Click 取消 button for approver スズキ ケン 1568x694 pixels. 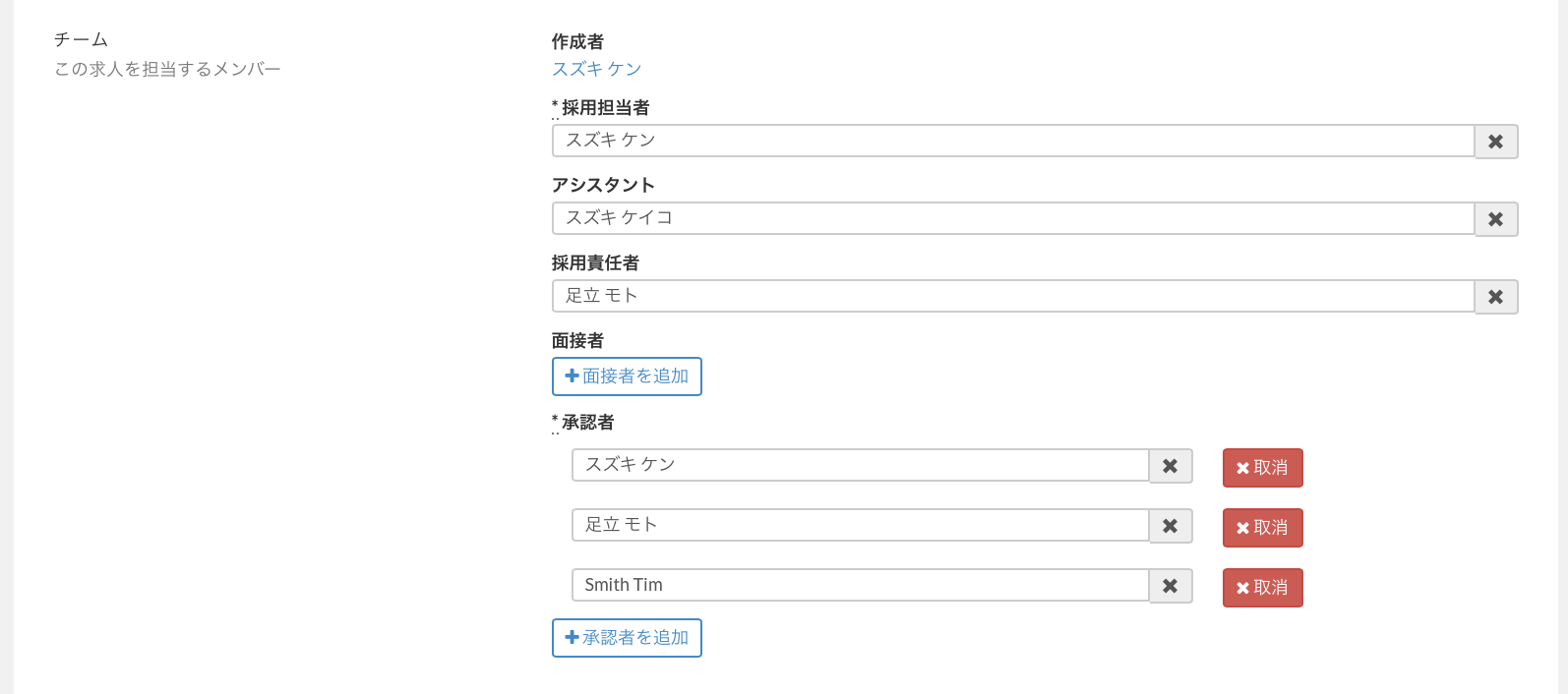(1262, 468)
